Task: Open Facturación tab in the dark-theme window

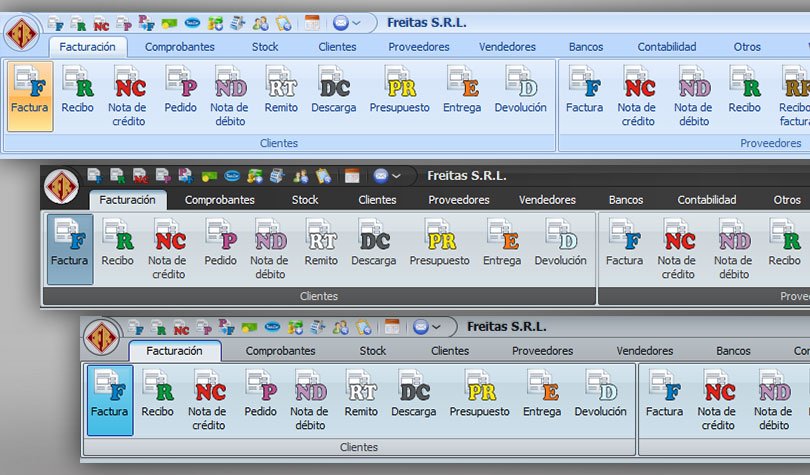Action: 128,200
